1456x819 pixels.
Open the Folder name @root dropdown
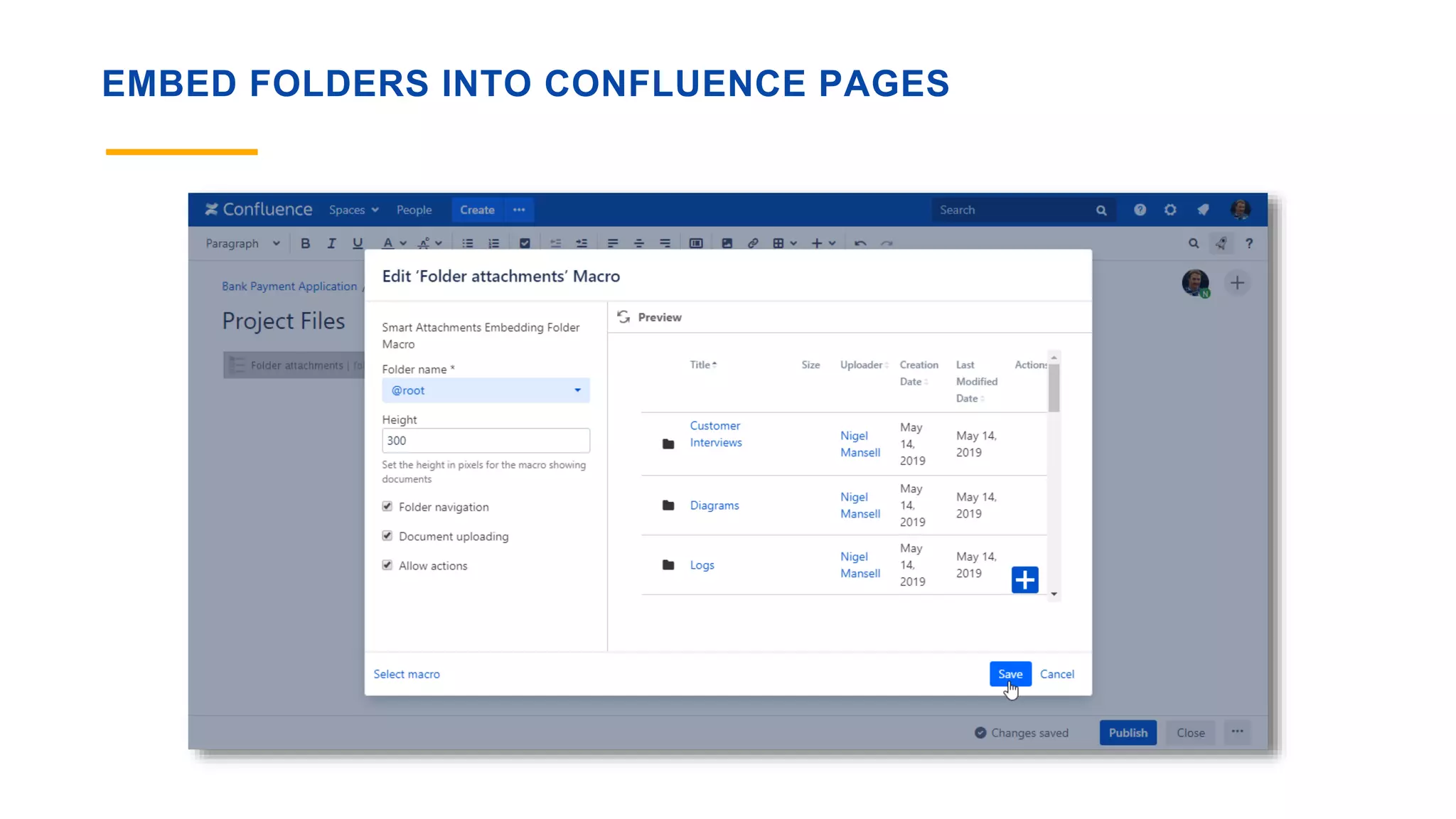tap(486, 390)
